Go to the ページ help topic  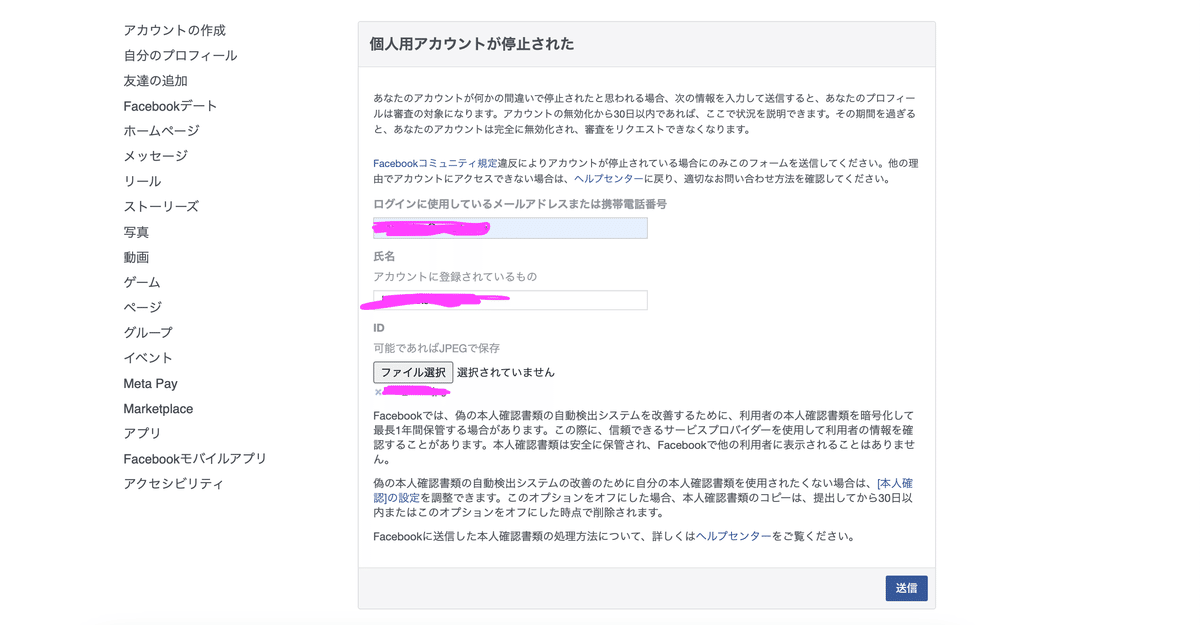(142, 307)
